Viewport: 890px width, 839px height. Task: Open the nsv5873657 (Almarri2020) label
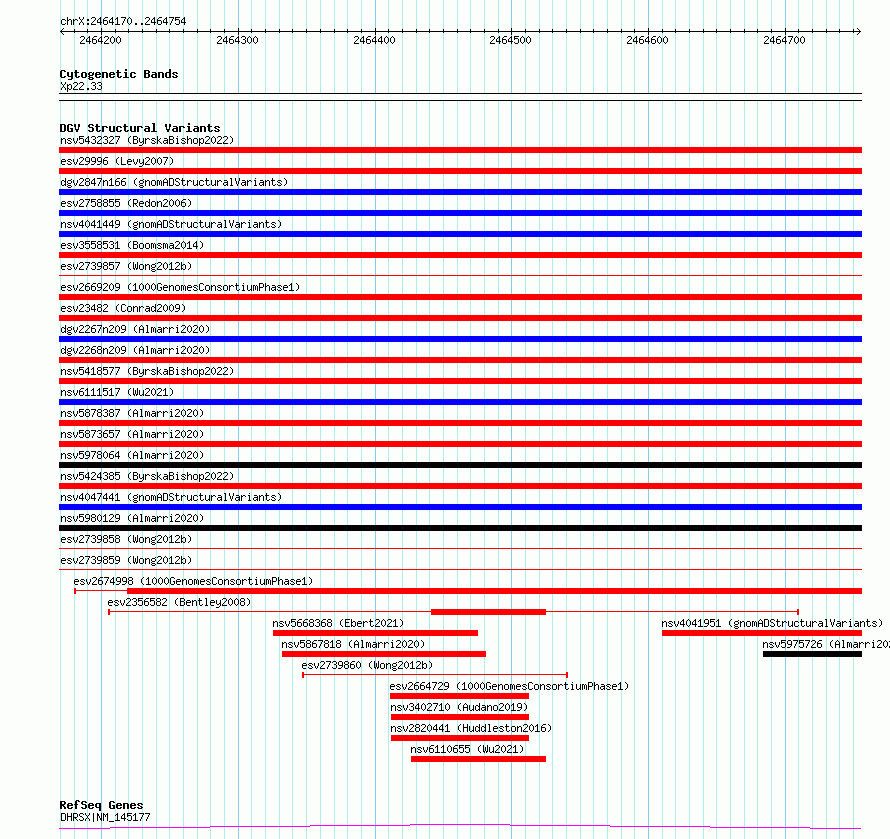(132, 434)
